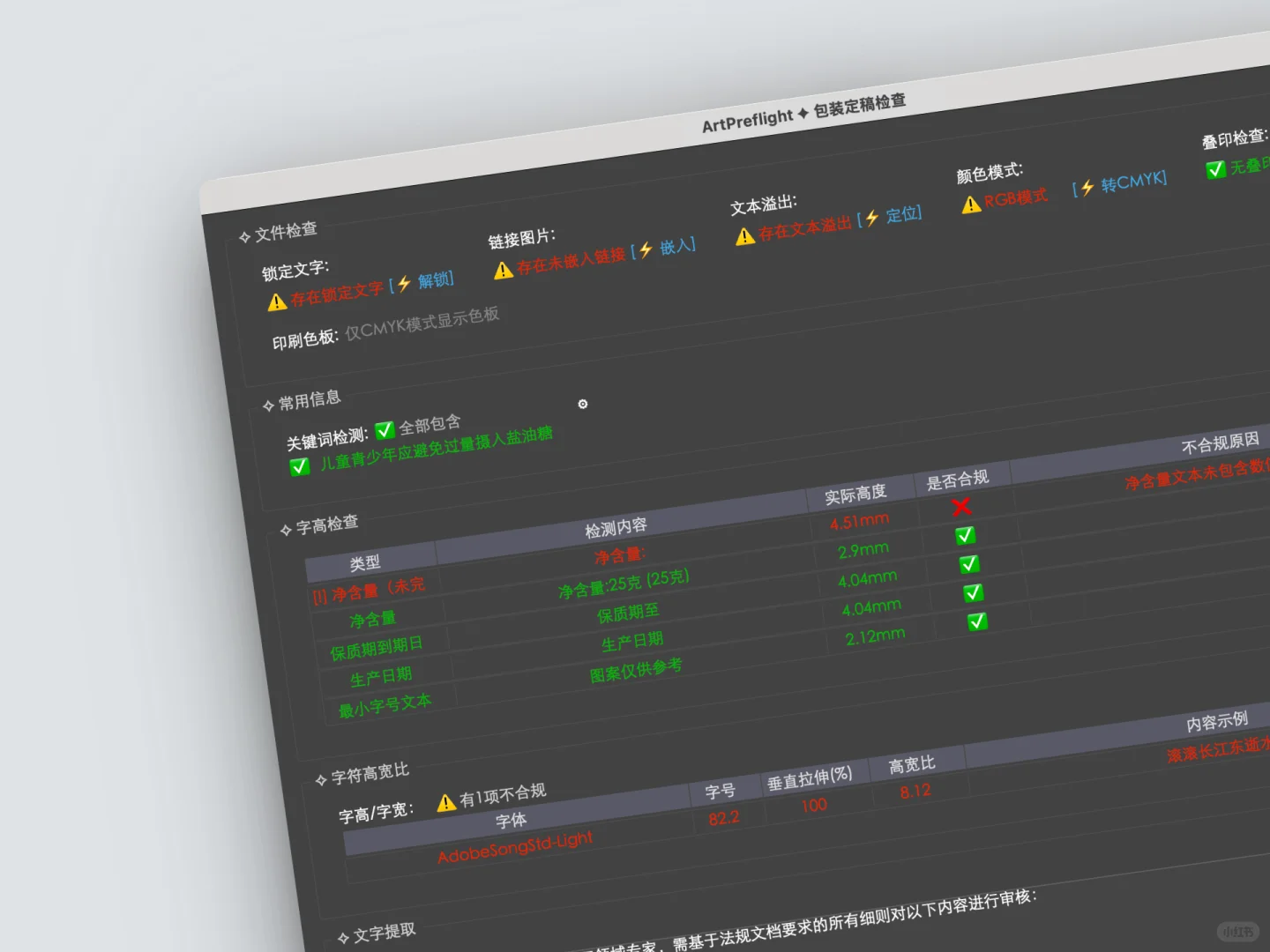Click the red 净含量文本未包含 reason text
Viewport: 1270px width, 952px height.
pyautogui.click(x=1197, y=474)
